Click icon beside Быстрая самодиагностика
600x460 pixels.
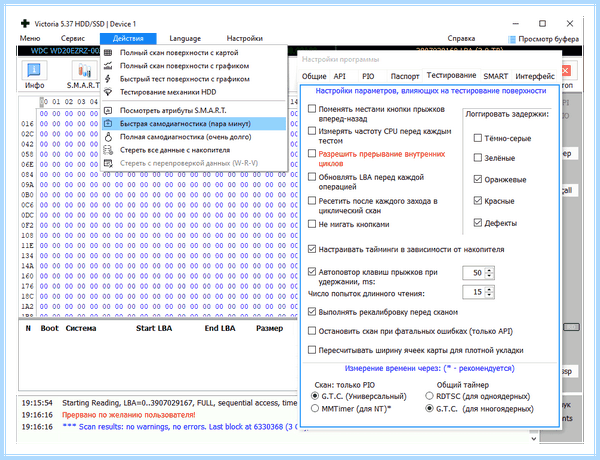108,124
